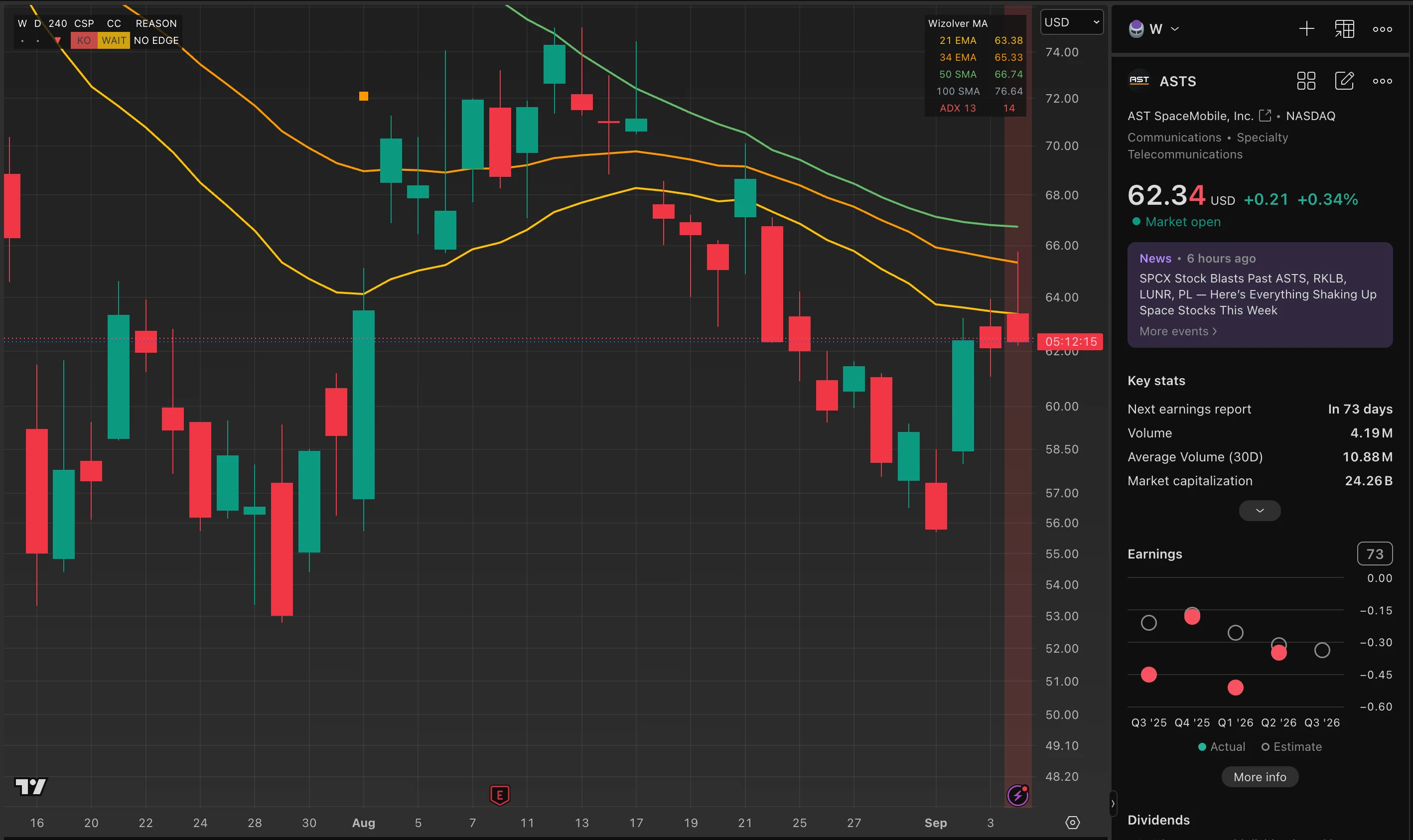Screen dimensions: 1413x840
Task: Open More events link in news card
Action: (x=1178, y=331)
